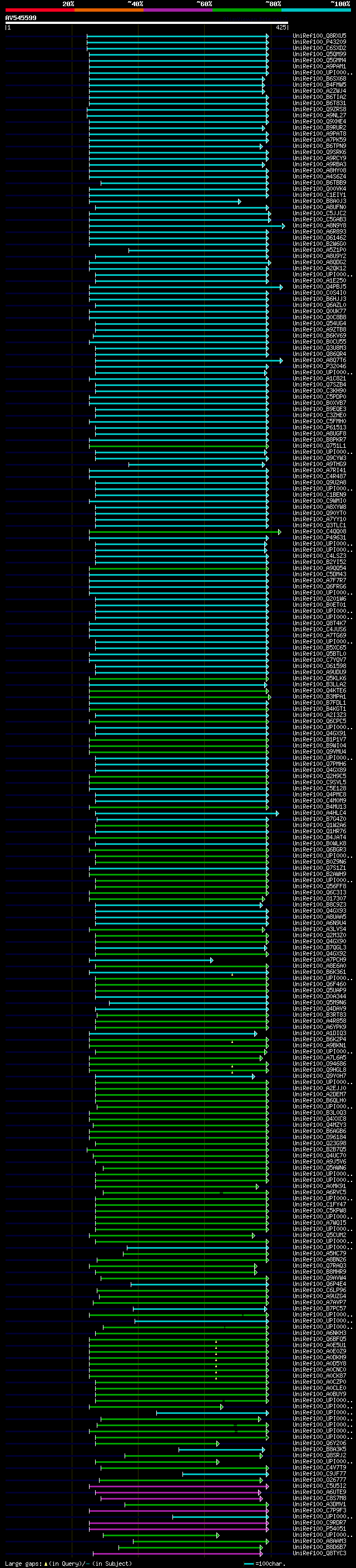Click the long alignment arrow for UniRef100_A8N9Y8
Image resolution: width=356 pixels, height=1568 pixels.
187,226
